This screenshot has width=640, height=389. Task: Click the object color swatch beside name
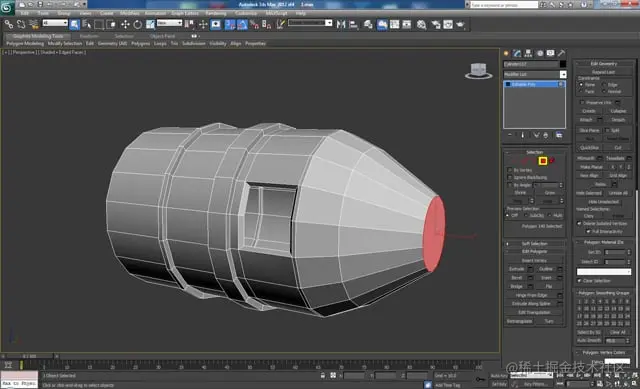563,64
